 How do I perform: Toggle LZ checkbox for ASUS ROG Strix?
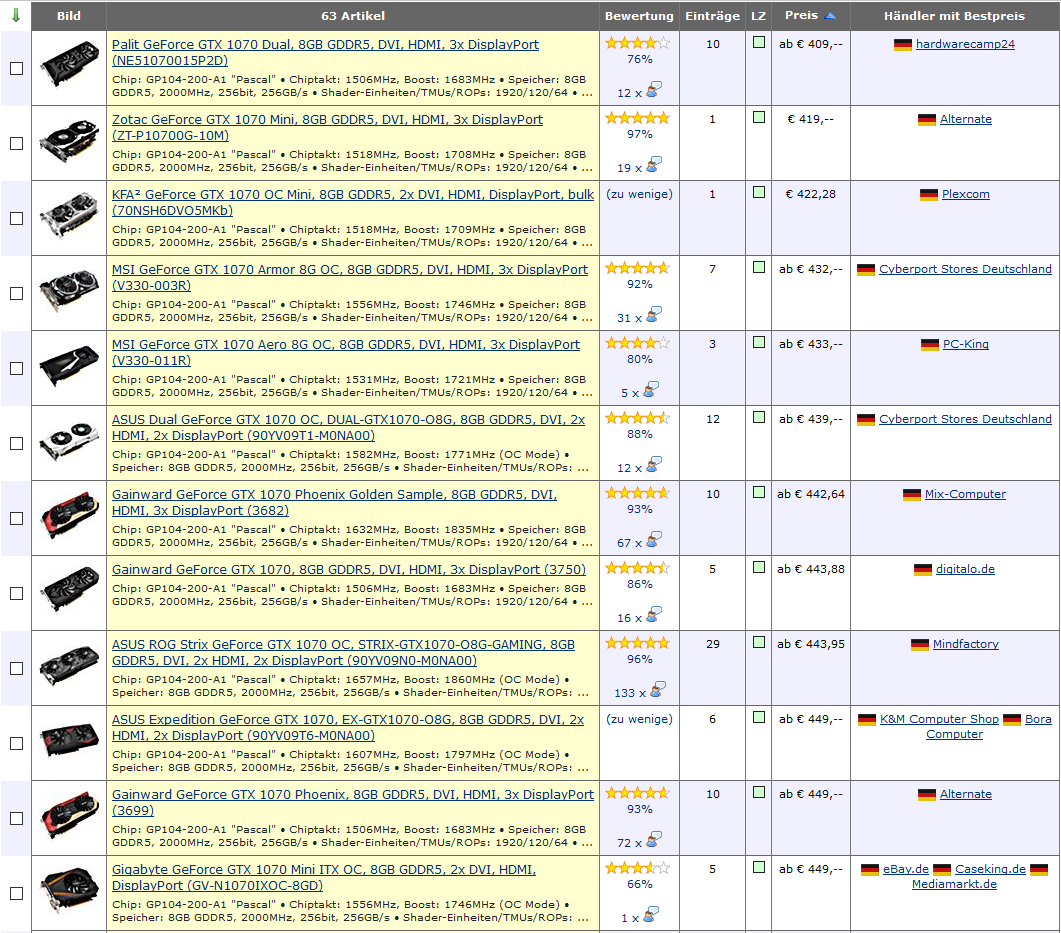[759, 642]
